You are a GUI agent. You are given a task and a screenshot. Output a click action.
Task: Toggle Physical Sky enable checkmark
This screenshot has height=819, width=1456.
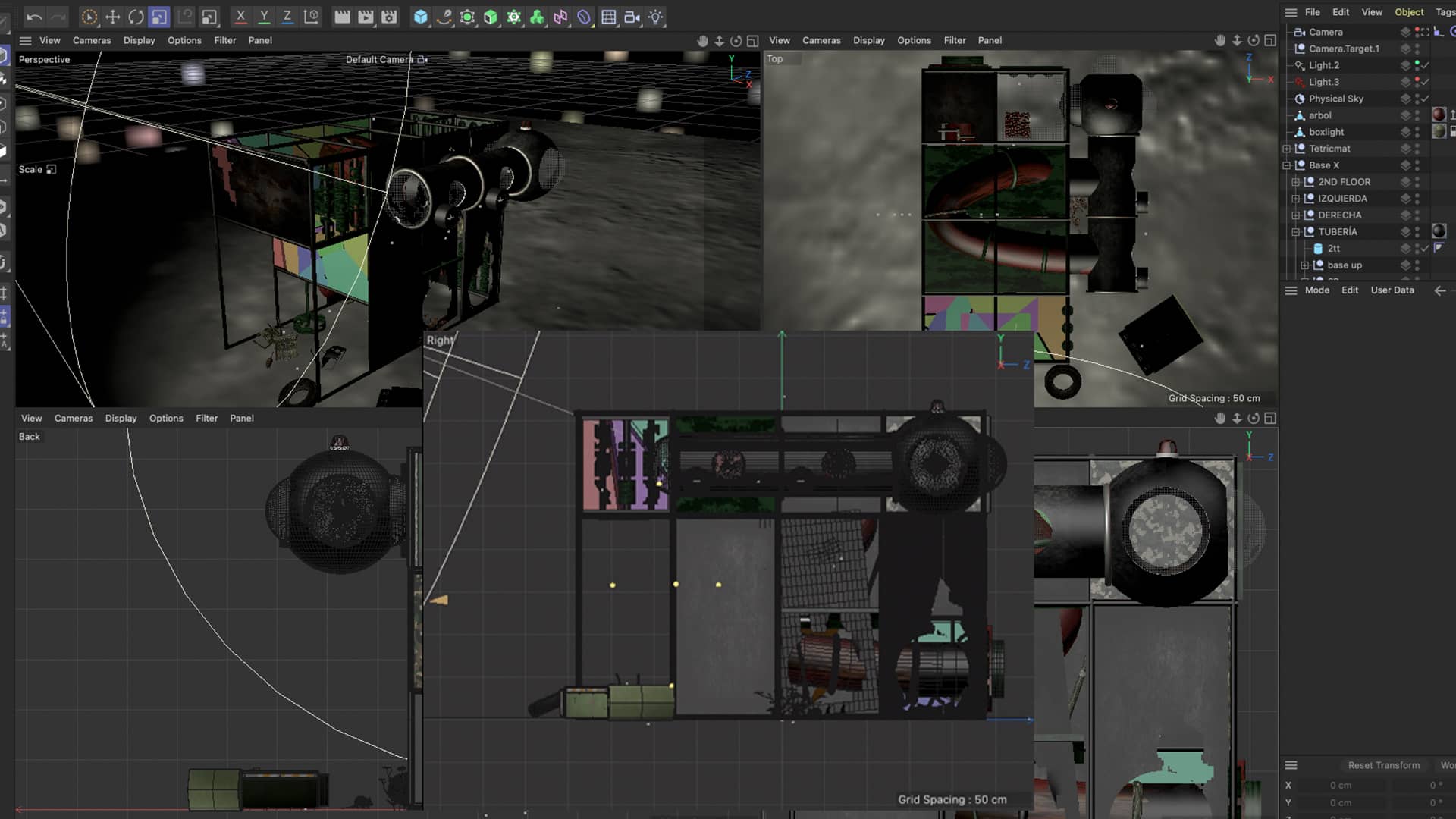1426,99
